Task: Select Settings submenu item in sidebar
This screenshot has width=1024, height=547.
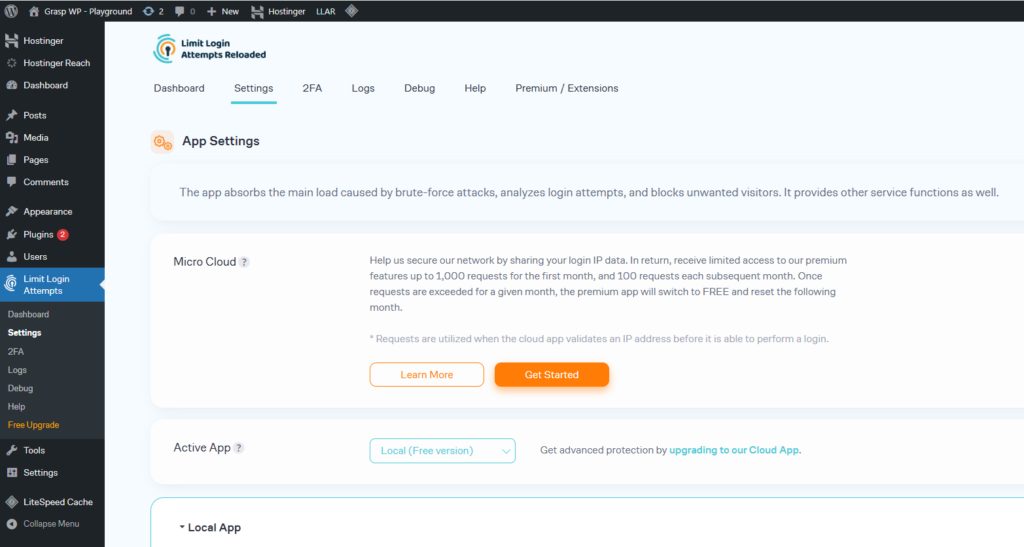Action: [x=25, y=332]
